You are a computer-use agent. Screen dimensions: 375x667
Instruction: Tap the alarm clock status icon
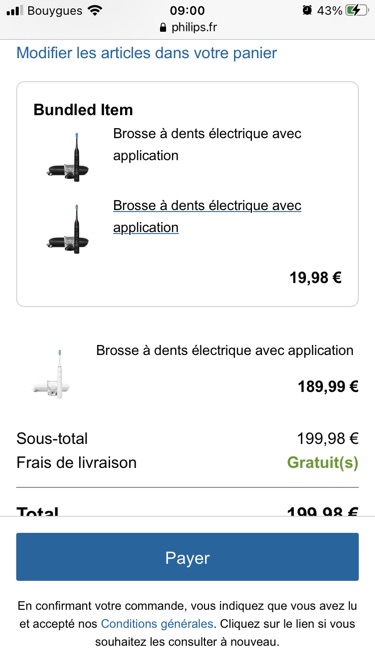coord(307,10)
